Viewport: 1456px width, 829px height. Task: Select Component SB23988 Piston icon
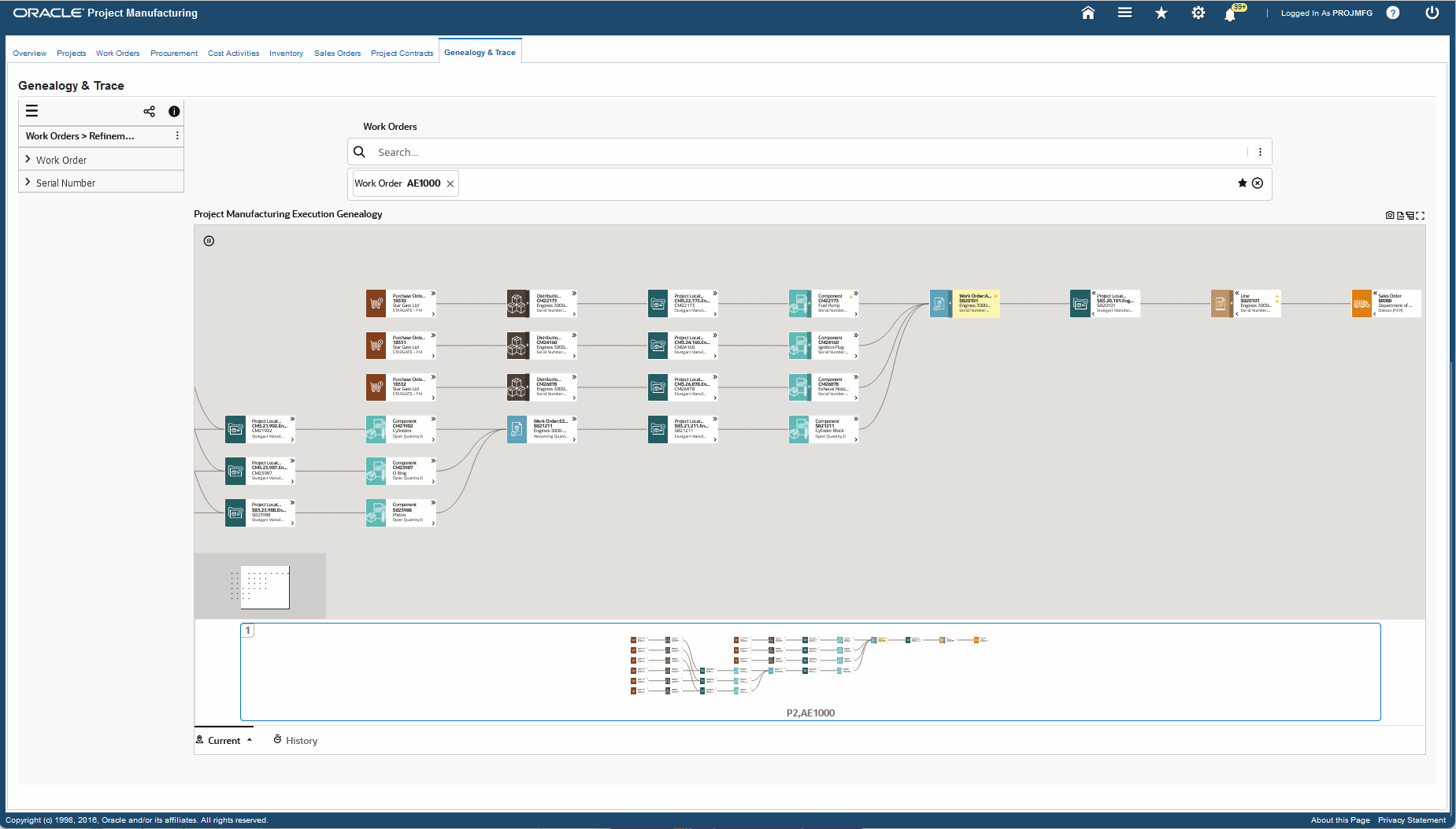(x=376, y=513)
